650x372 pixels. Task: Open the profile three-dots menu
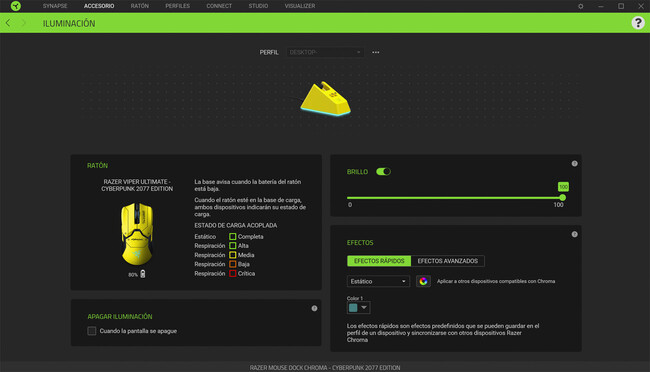point(376,52)
